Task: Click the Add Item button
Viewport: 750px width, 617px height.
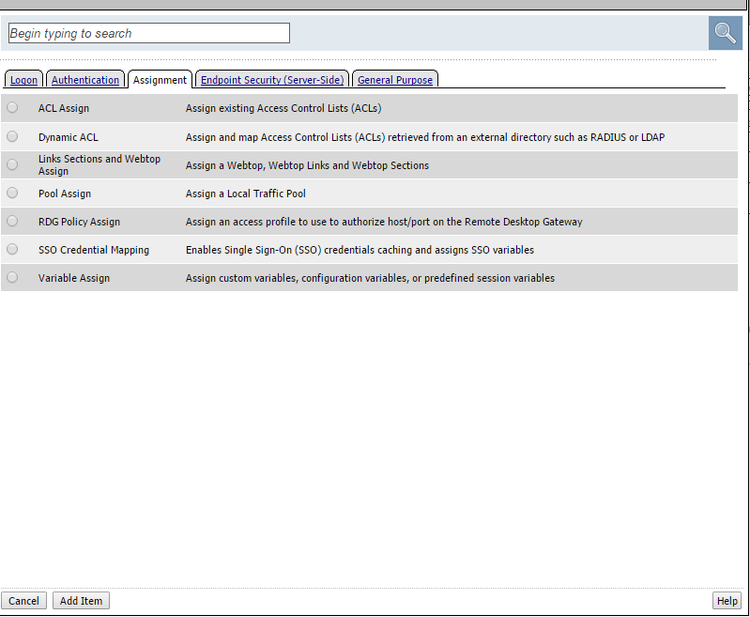Action: point(81,601)
